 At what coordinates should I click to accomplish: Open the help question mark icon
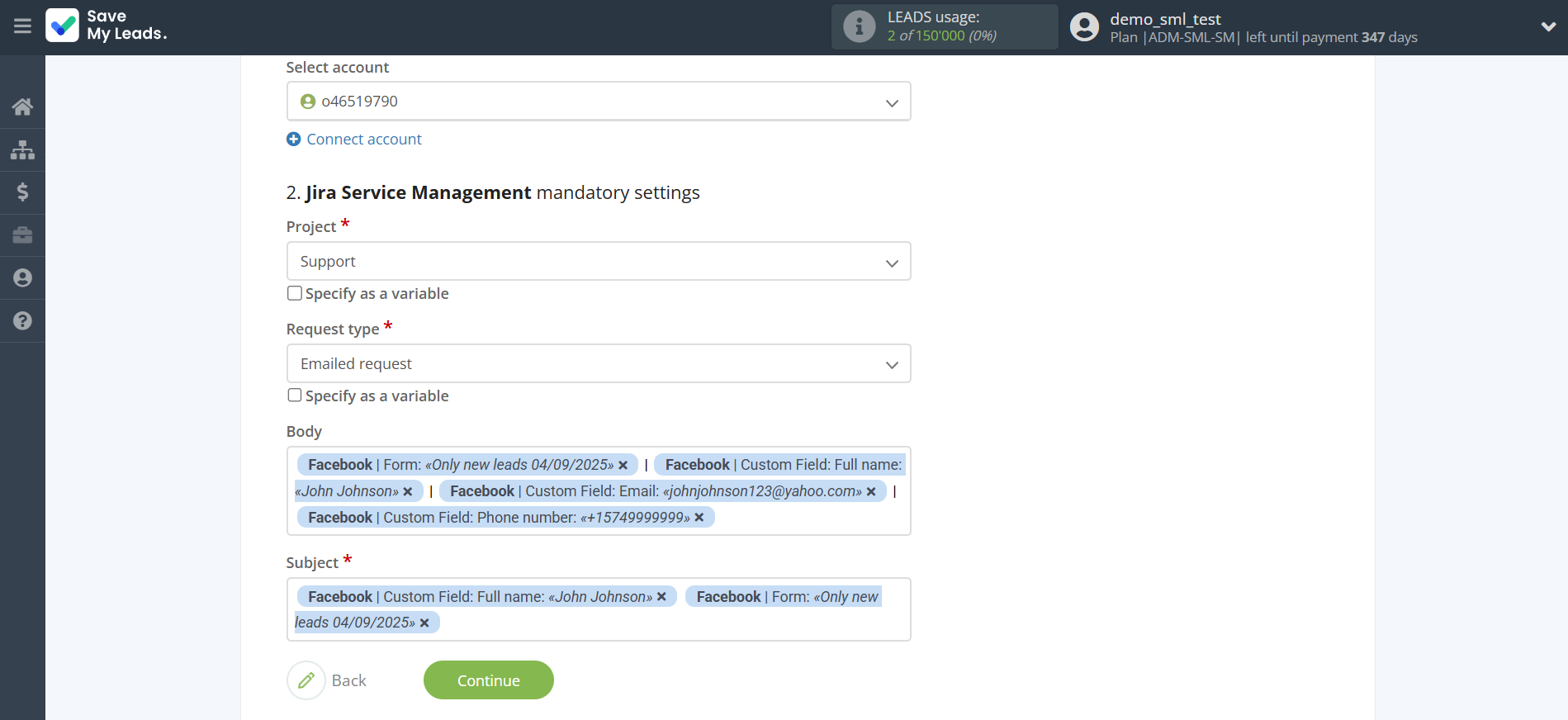[22, 321]
